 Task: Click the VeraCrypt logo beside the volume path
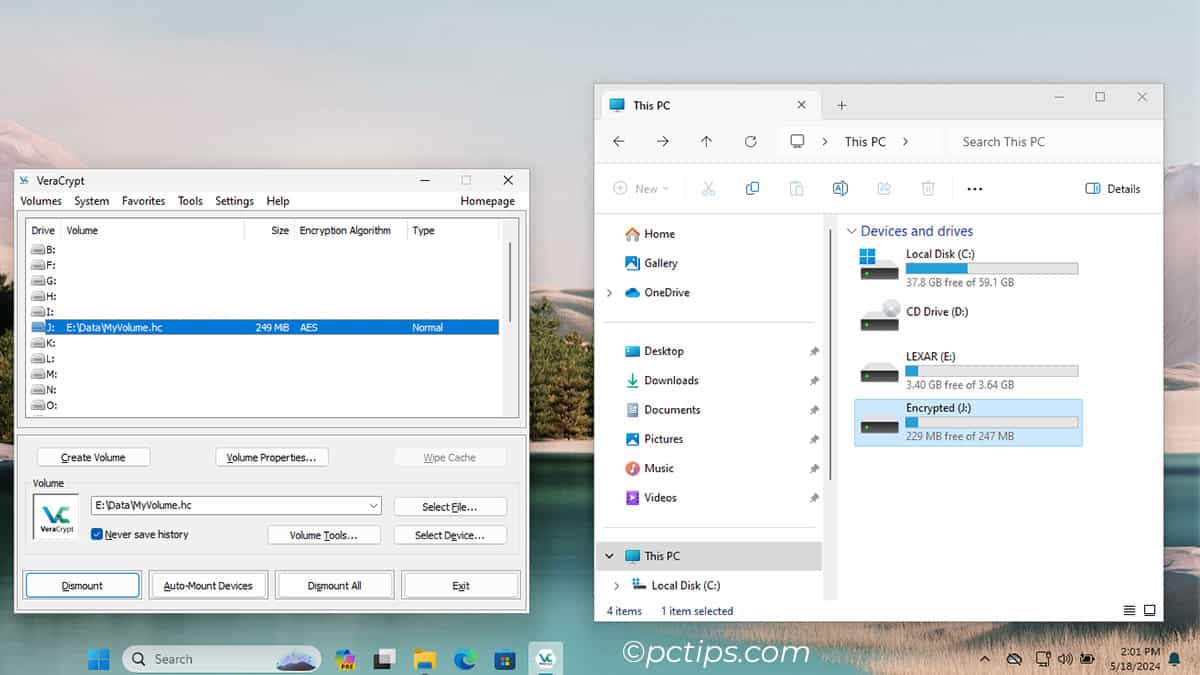55,517
